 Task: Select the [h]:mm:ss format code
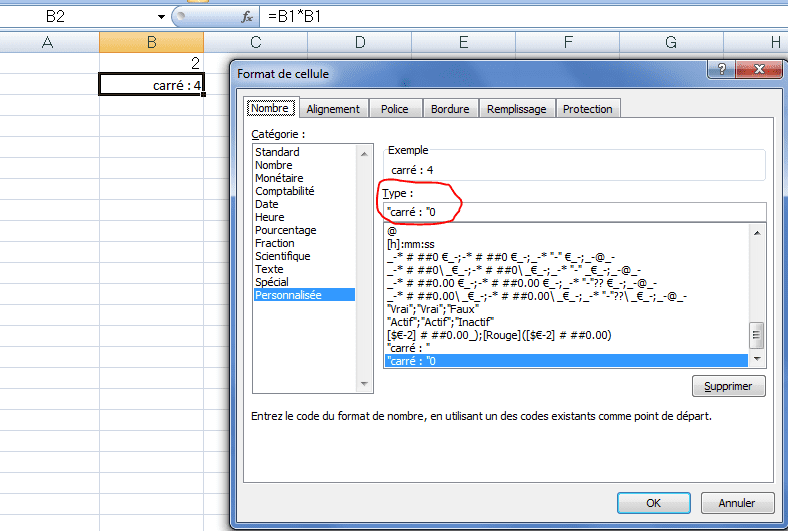(411, 243)
